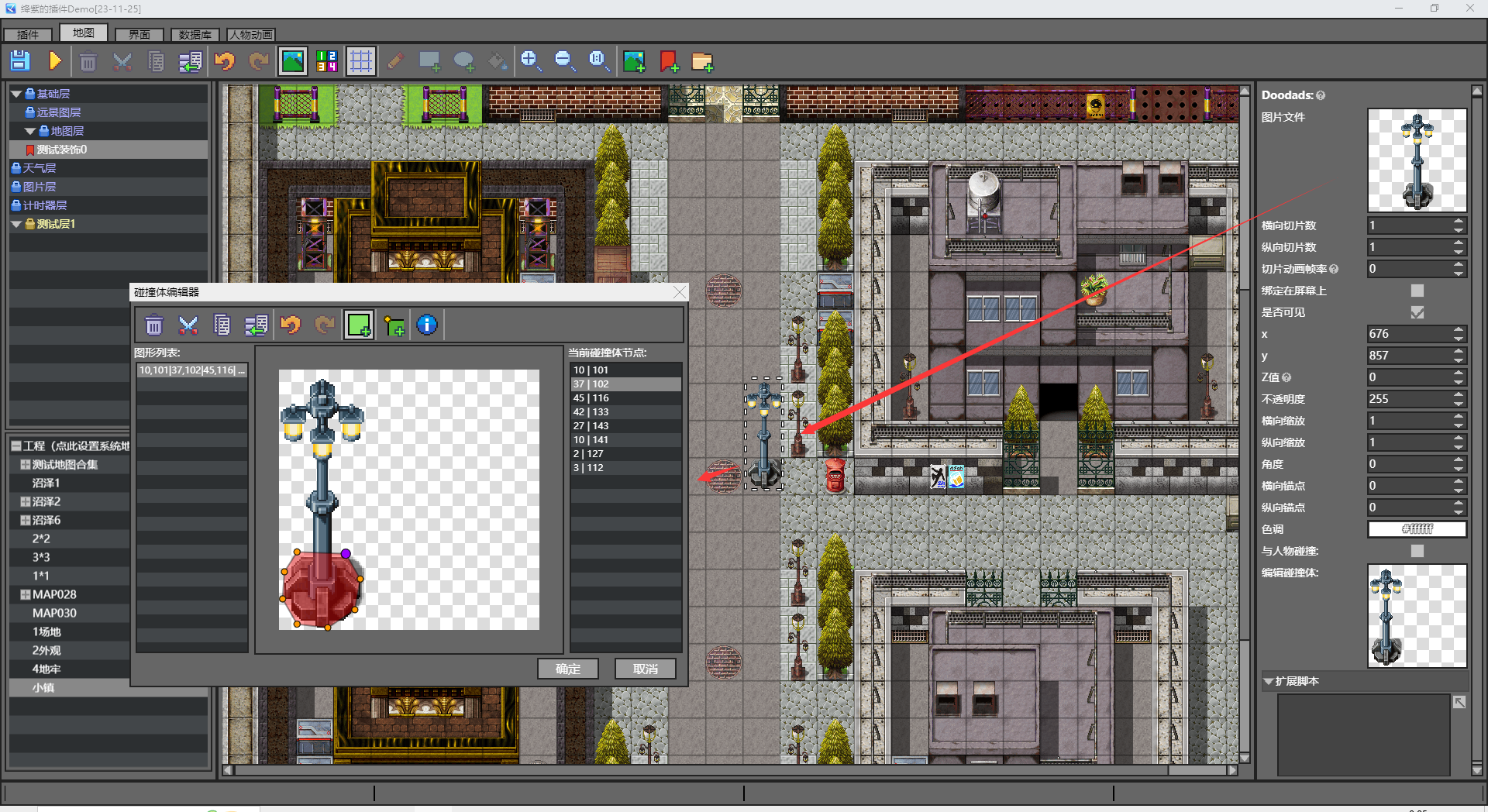The width and height of the screenshot is (1488, 812).
Task: Switch to the 数据库 tab
Action: [195, 35]
